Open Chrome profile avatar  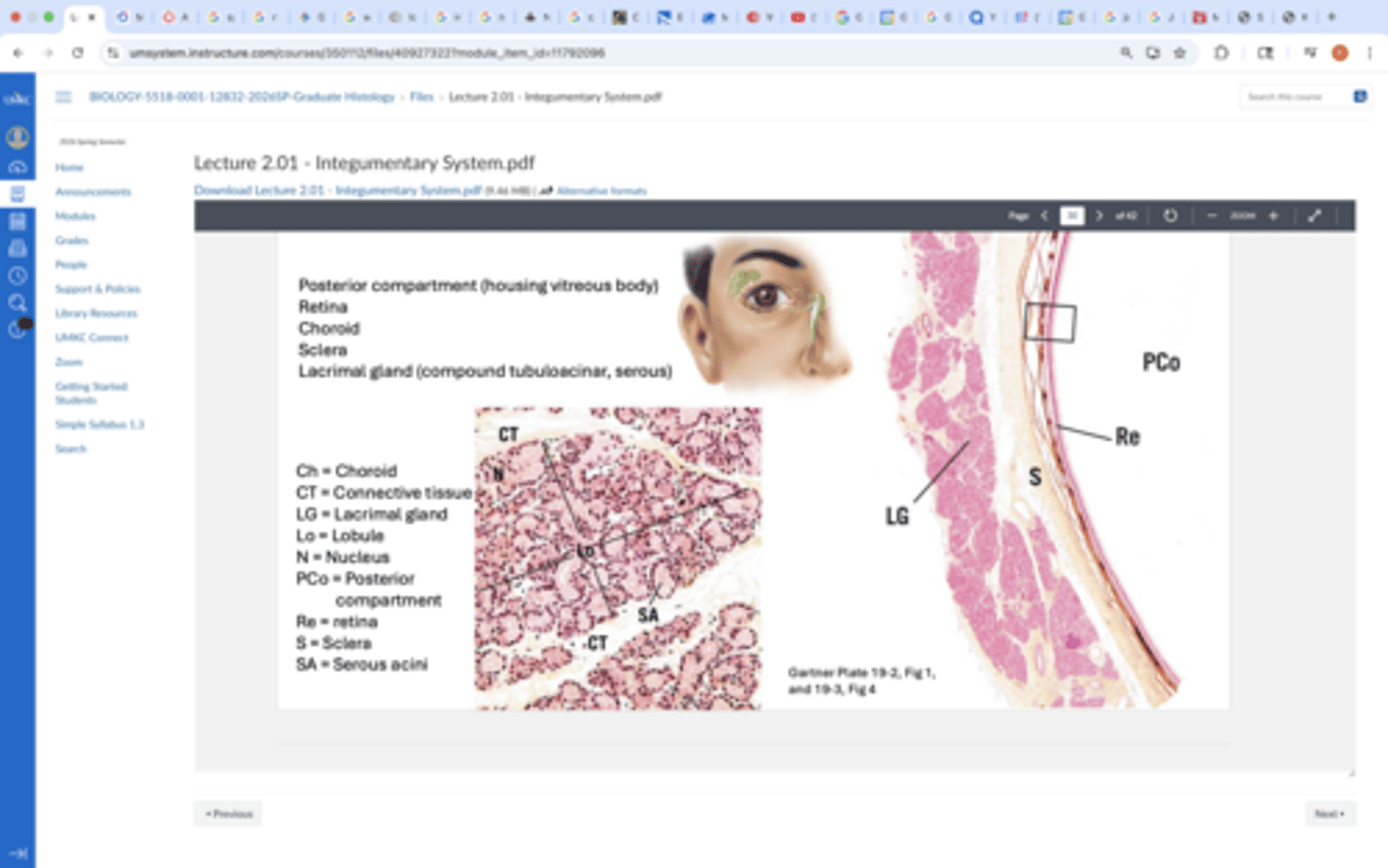tap(1340, 53)
